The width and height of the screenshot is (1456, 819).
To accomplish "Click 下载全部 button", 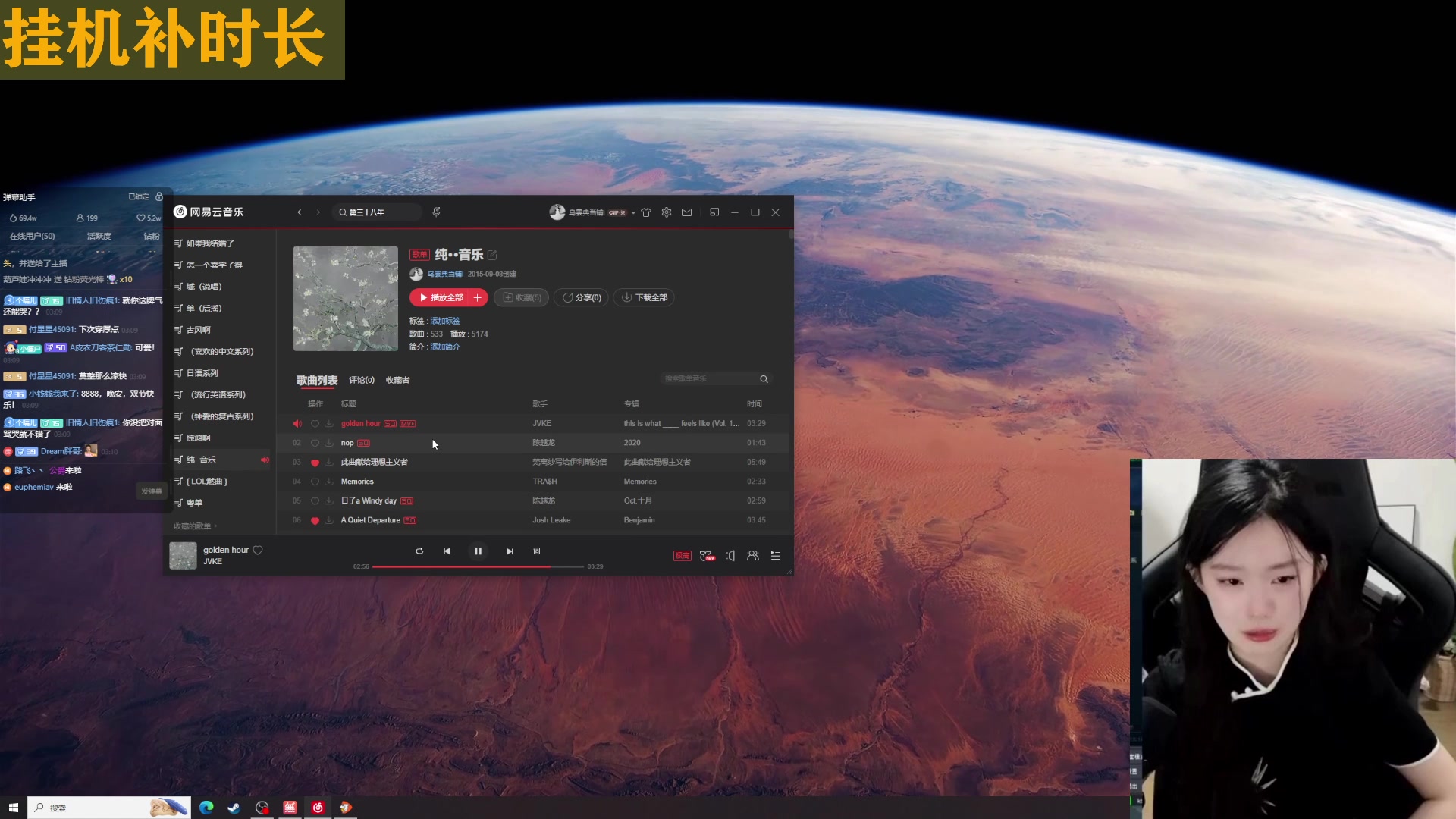I will [644, 298].
